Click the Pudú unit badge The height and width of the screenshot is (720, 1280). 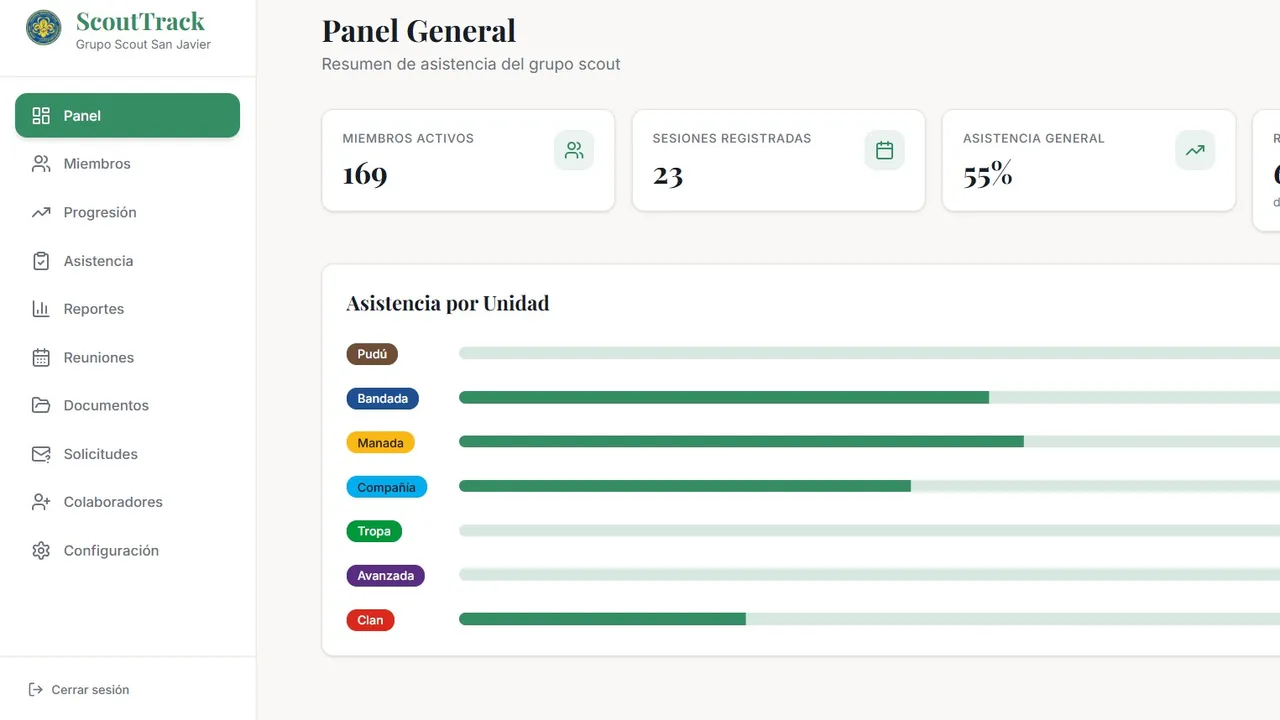(x=372, y=354)
